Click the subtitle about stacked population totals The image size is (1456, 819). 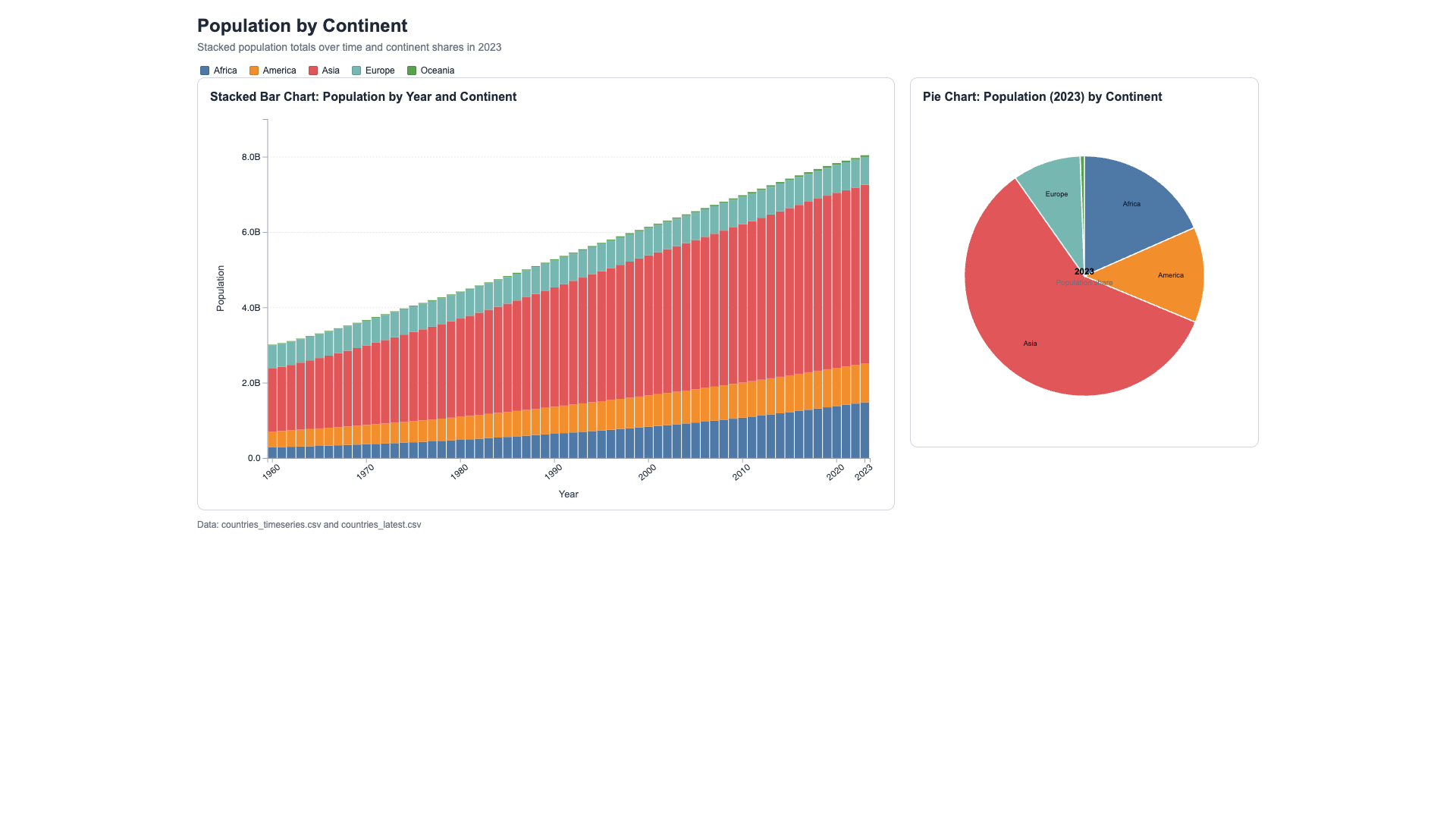click(x=350, y=47)
